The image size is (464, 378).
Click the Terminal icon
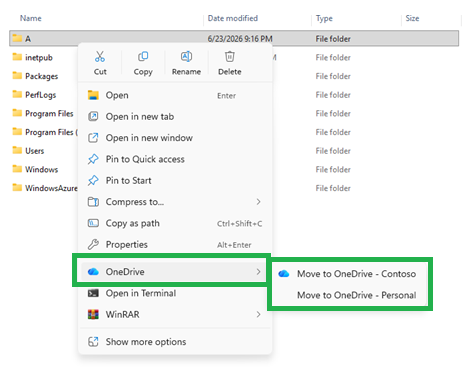(x=93, y=293)
